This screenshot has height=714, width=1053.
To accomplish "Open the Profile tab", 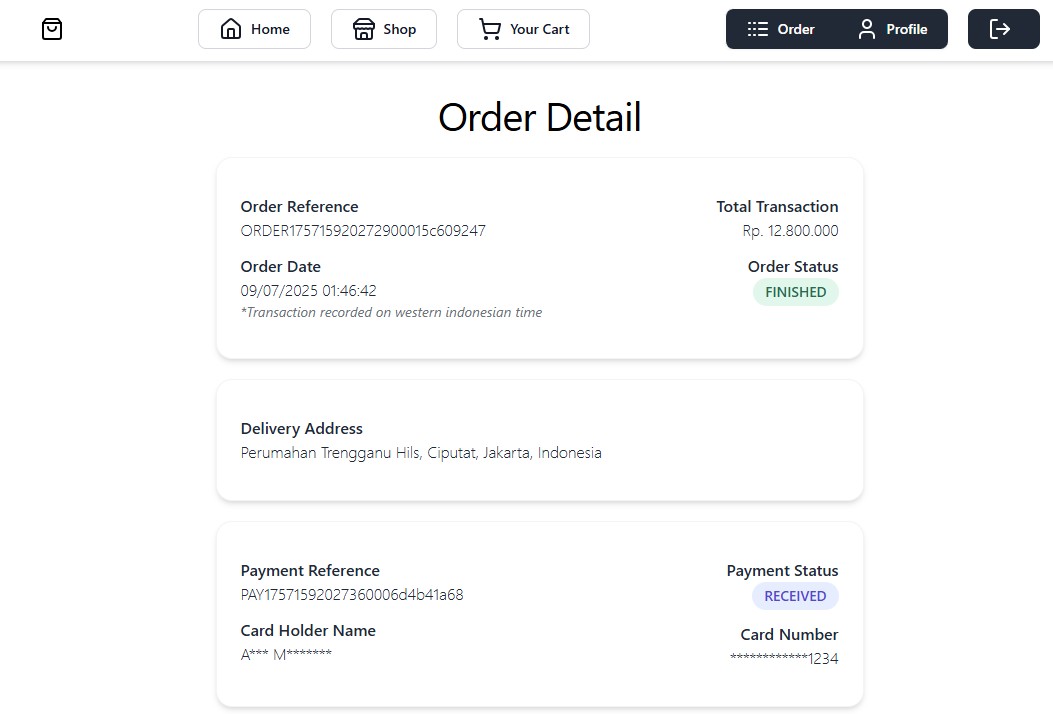I will pyautogui.click(x=893, y=29).
